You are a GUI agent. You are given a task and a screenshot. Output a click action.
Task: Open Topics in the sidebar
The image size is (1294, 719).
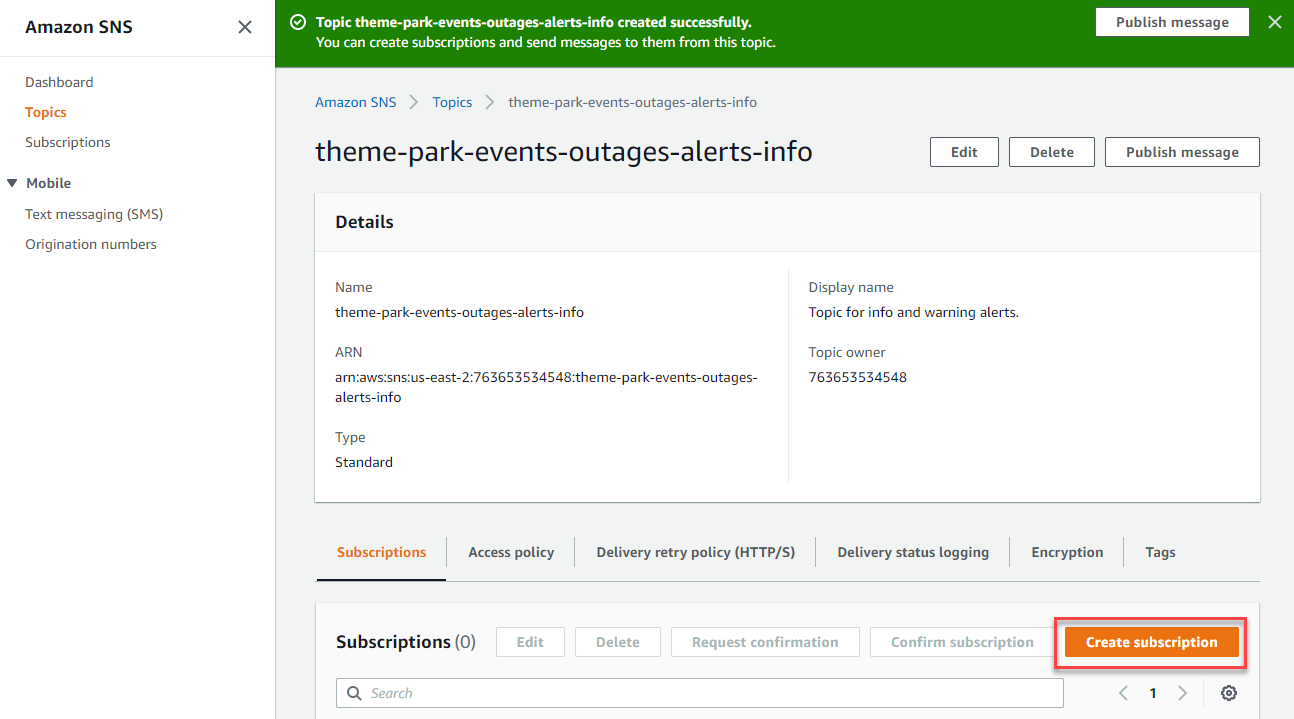tap(46, 112)
